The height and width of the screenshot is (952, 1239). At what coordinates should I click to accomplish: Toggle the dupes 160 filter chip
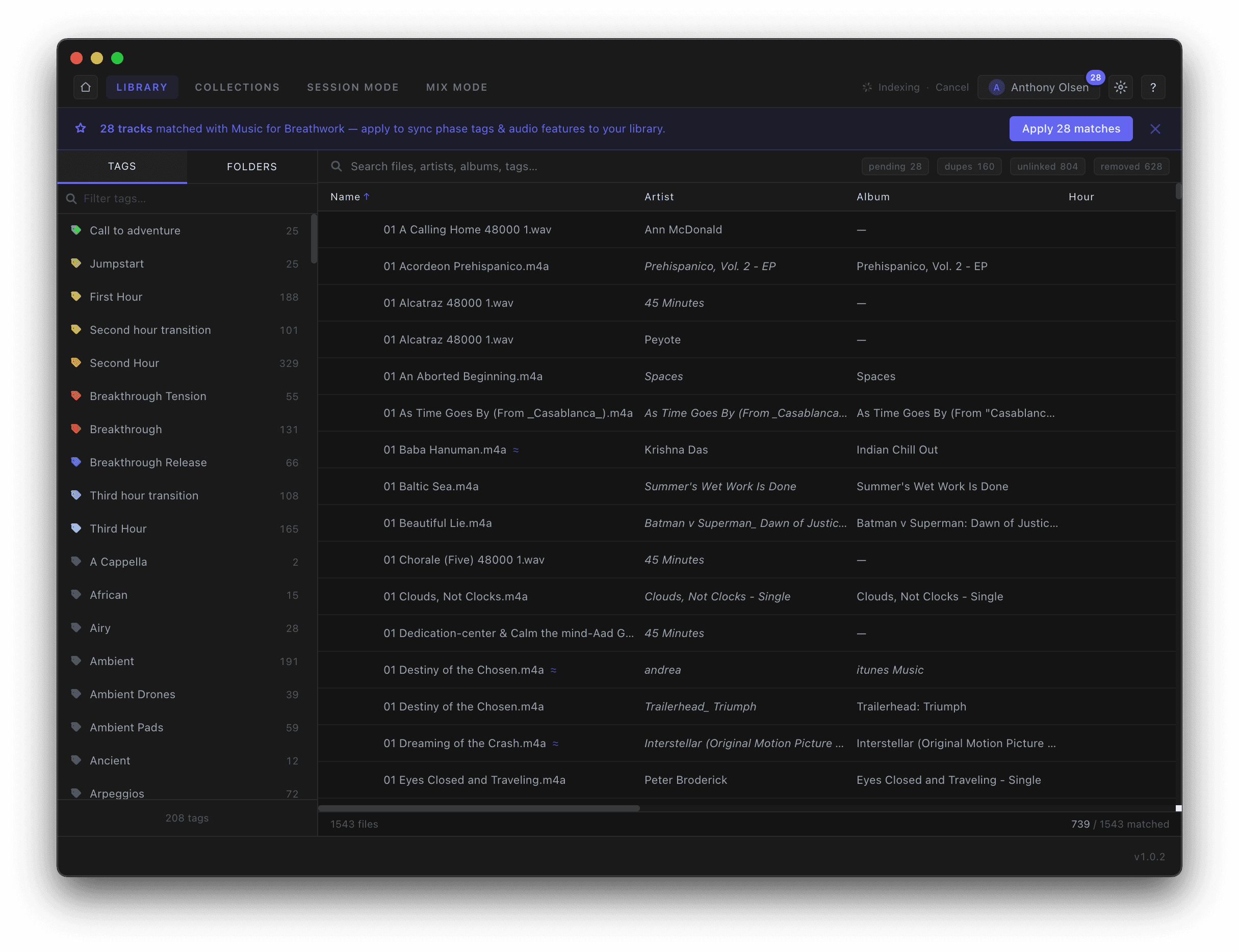click(x=969, y=166)
